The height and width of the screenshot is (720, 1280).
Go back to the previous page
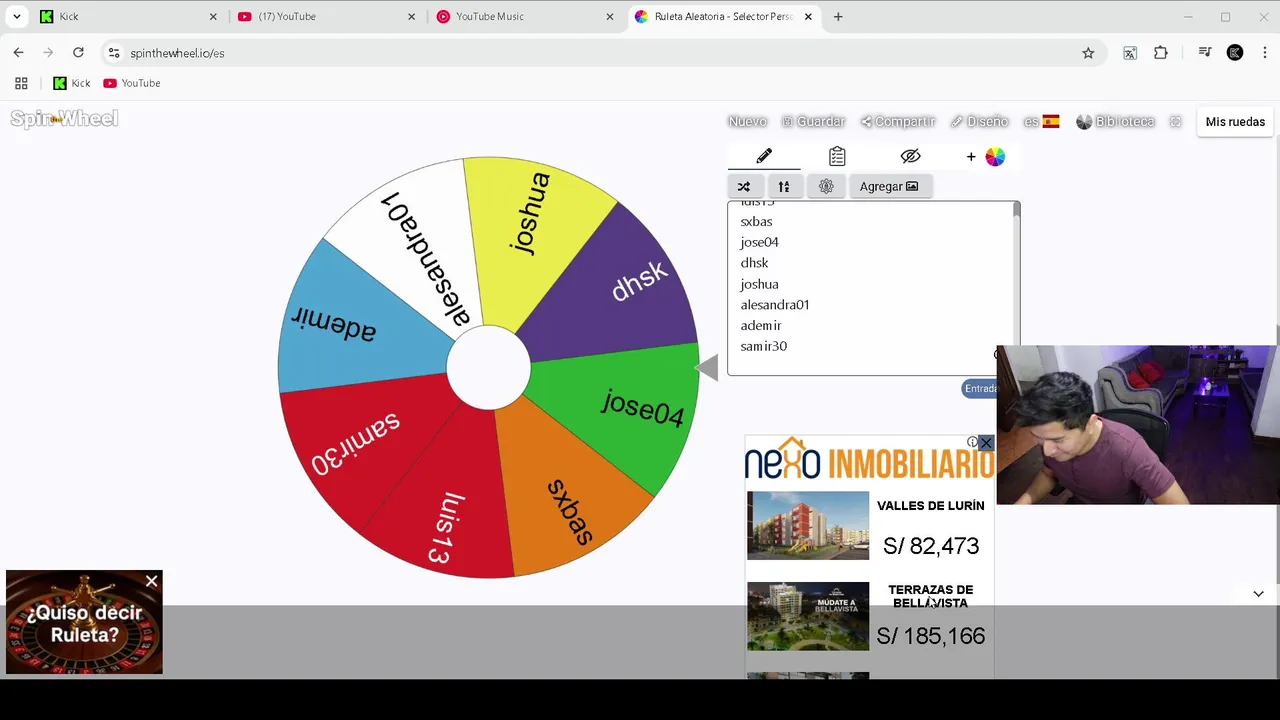[x=19, y=53]
